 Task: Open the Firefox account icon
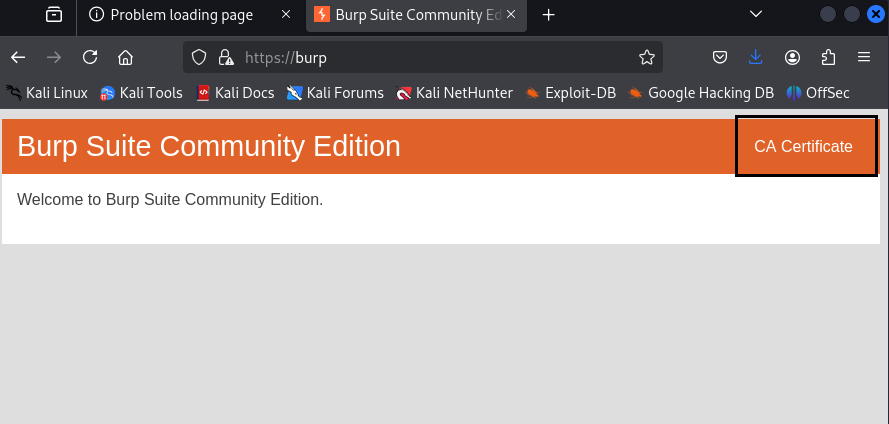point(792,57)
